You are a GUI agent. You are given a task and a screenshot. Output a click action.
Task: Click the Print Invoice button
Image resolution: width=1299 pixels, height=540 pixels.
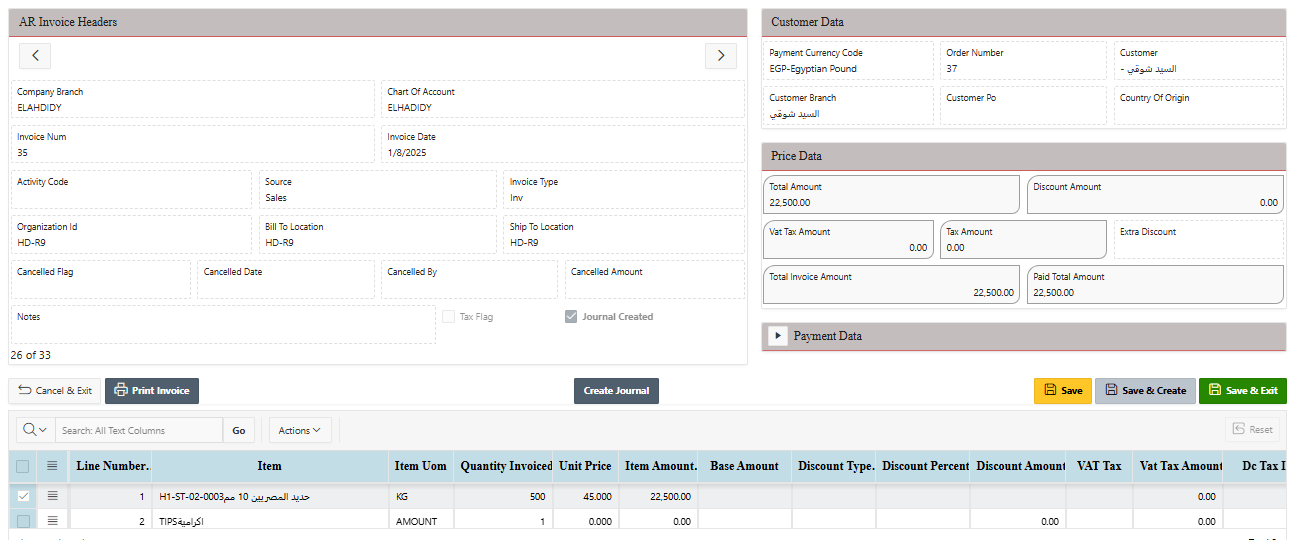point(152,391)
